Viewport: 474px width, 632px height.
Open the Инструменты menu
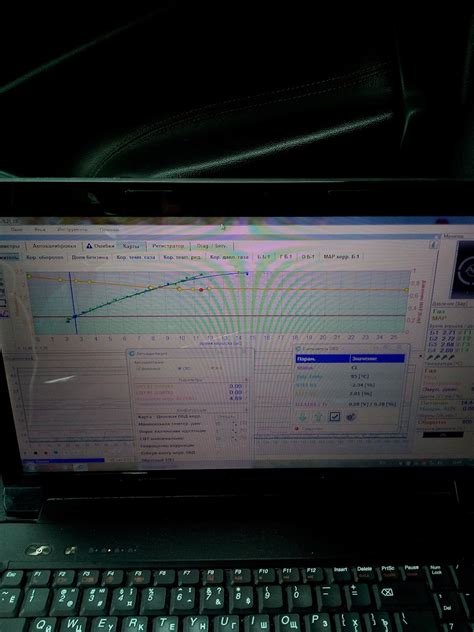tap(72, 229)
